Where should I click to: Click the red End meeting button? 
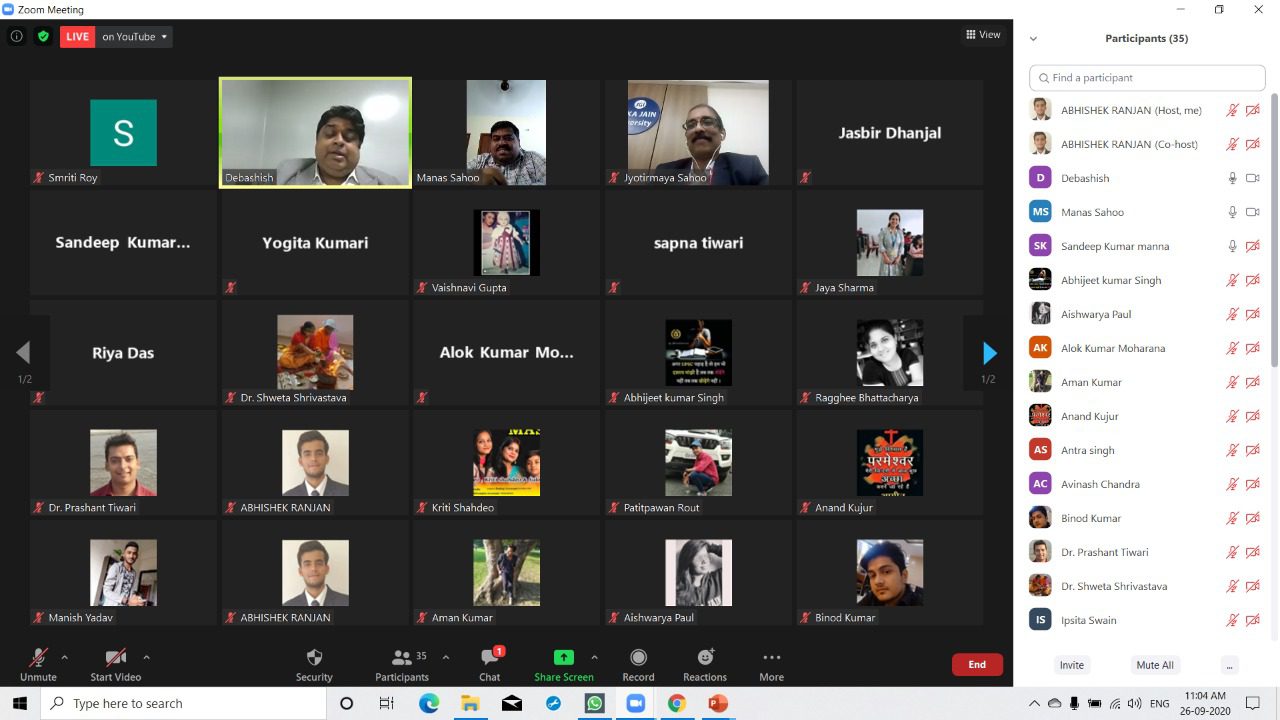tap(977, 664)
